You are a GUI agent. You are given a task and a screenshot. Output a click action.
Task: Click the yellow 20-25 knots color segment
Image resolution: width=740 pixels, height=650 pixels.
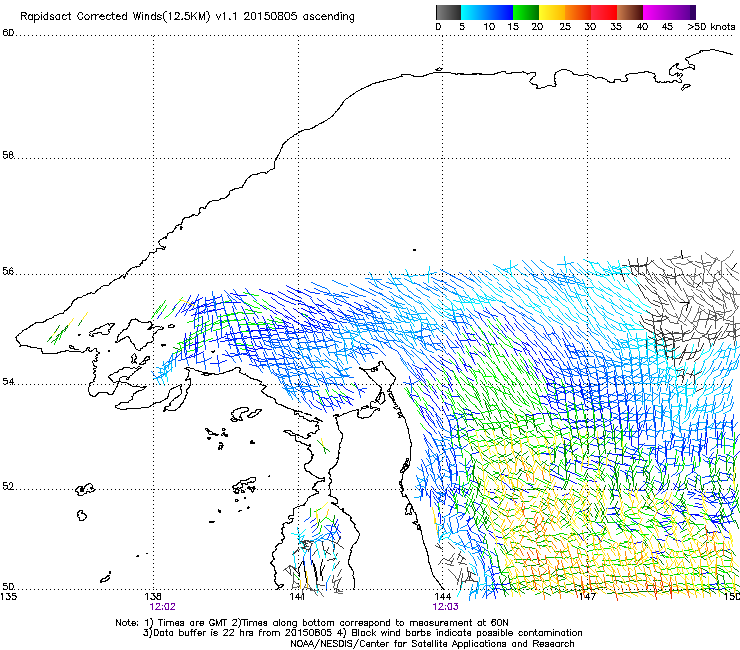tap(552, 12)
